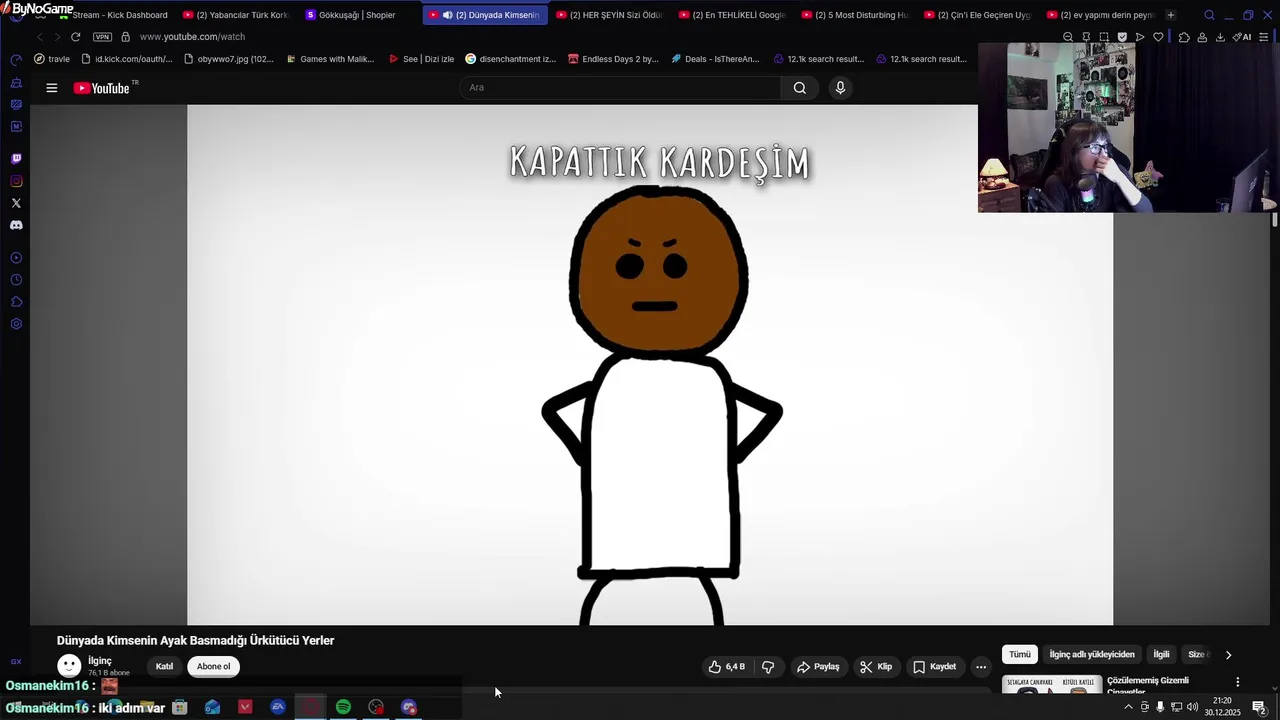The height and width of the screenshot is (720, 1280).
Task: Open the AI assistant button
Action: pyautogui.click(x=1242, y=37)
